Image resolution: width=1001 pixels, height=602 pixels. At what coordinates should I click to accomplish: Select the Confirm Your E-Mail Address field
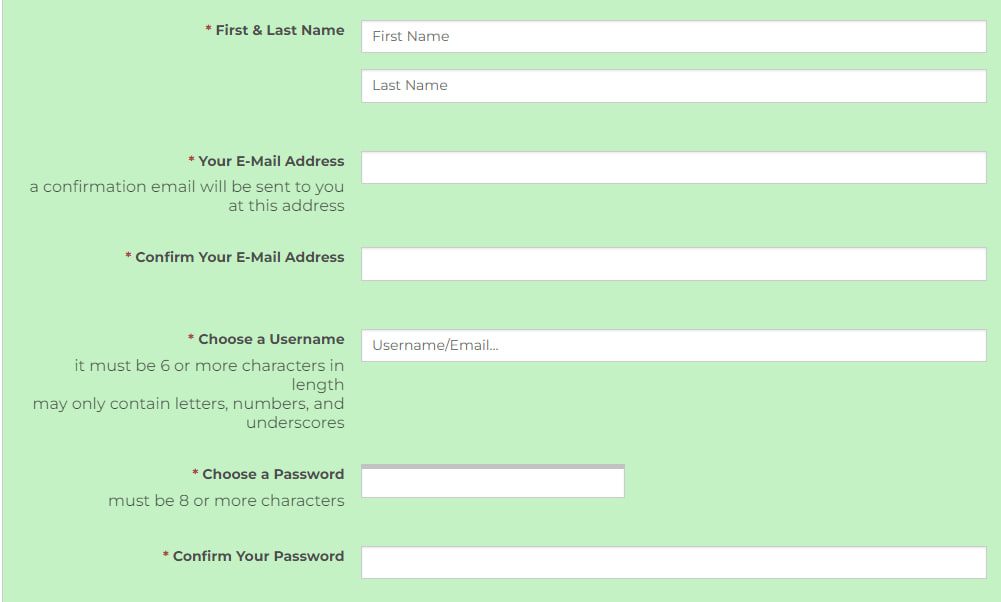pyautogui.click(x=673, y=264)
